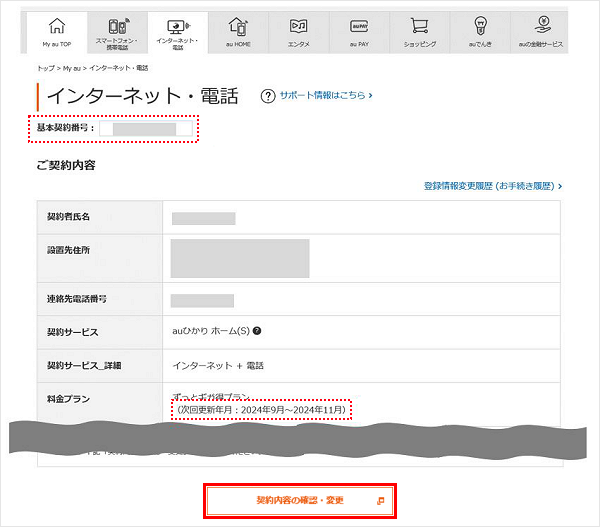
Task: Click the トップ breadcrumb link
Action: [x=46, y=68]
